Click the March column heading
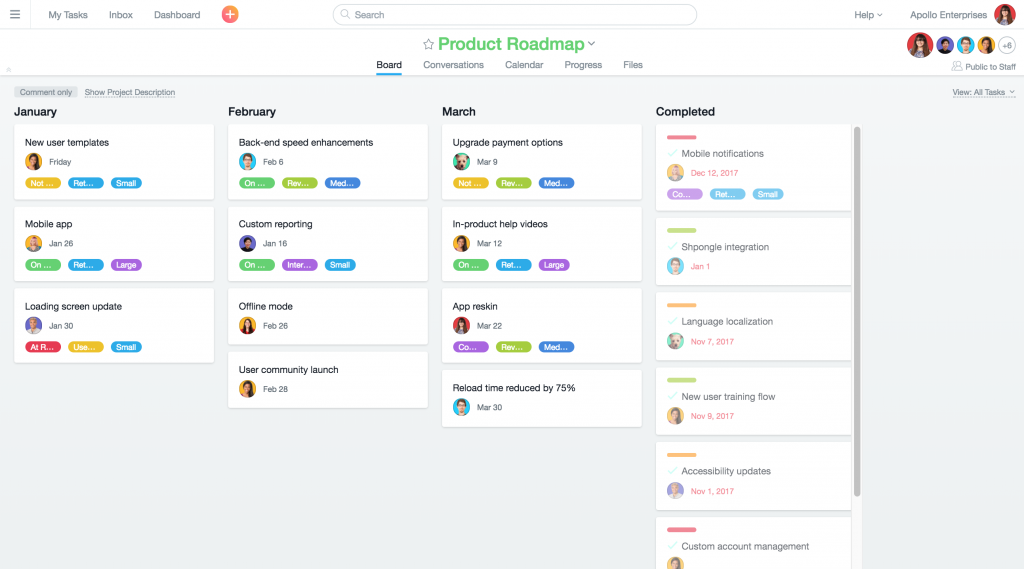The height and width of the screenshot is (569, 1024). pos(458,112)
